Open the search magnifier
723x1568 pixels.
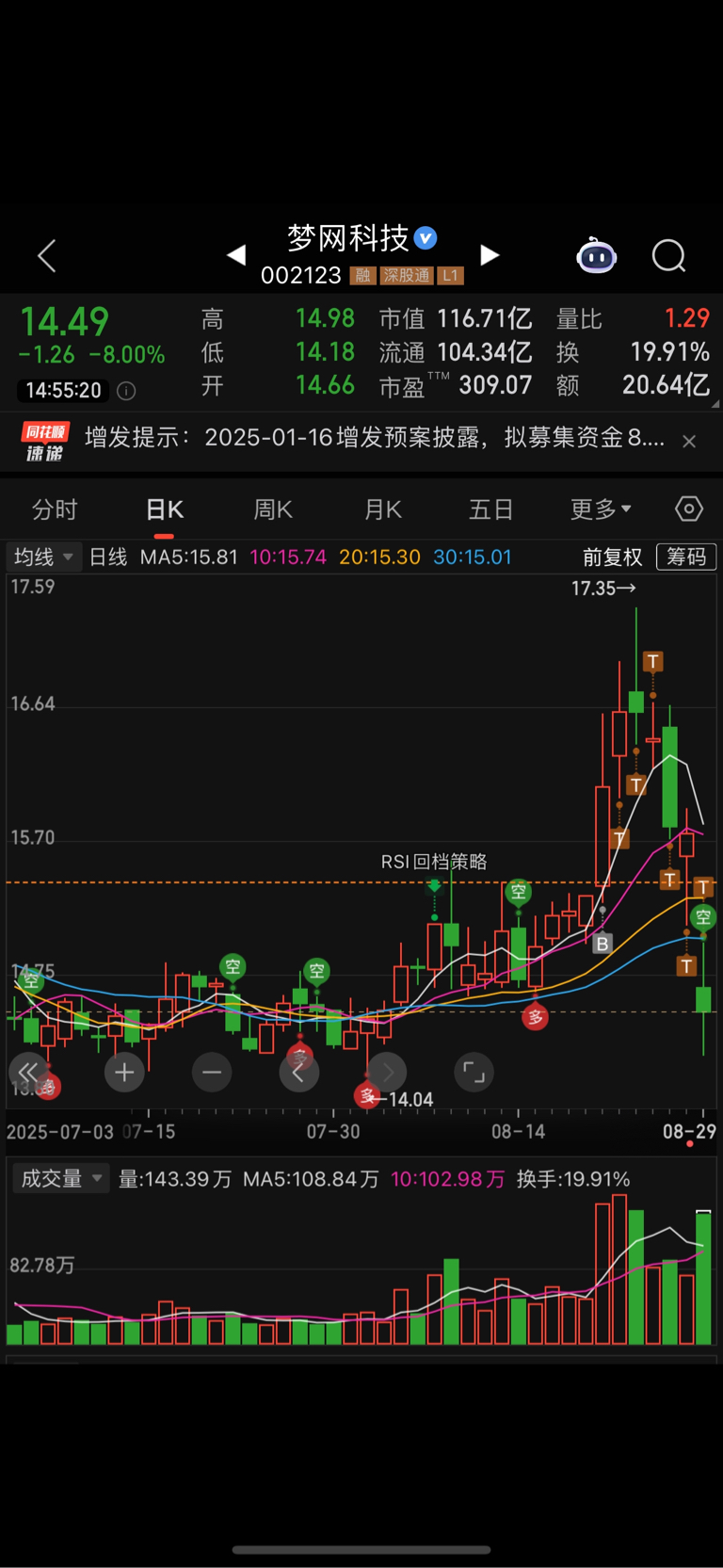pos(668,255)
